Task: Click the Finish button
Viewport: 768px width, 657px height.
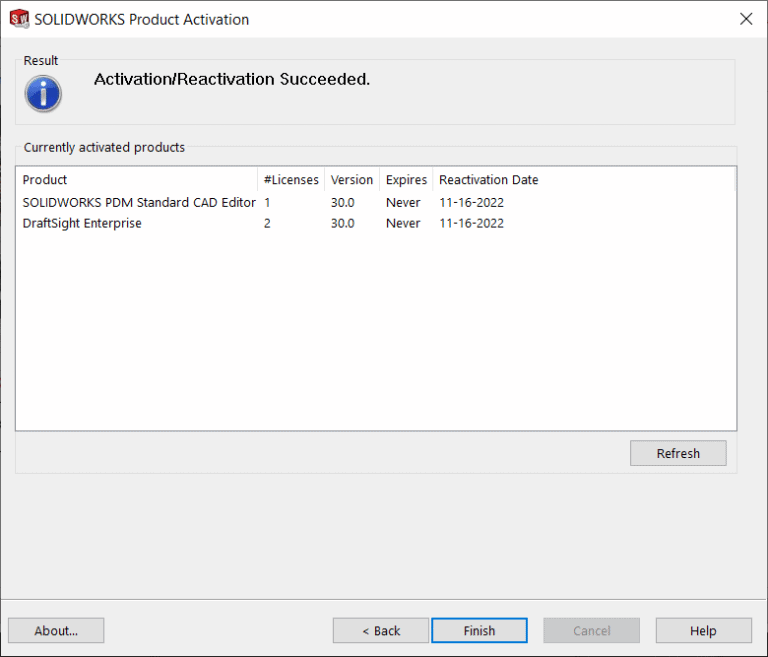Action: pos(479,630)
